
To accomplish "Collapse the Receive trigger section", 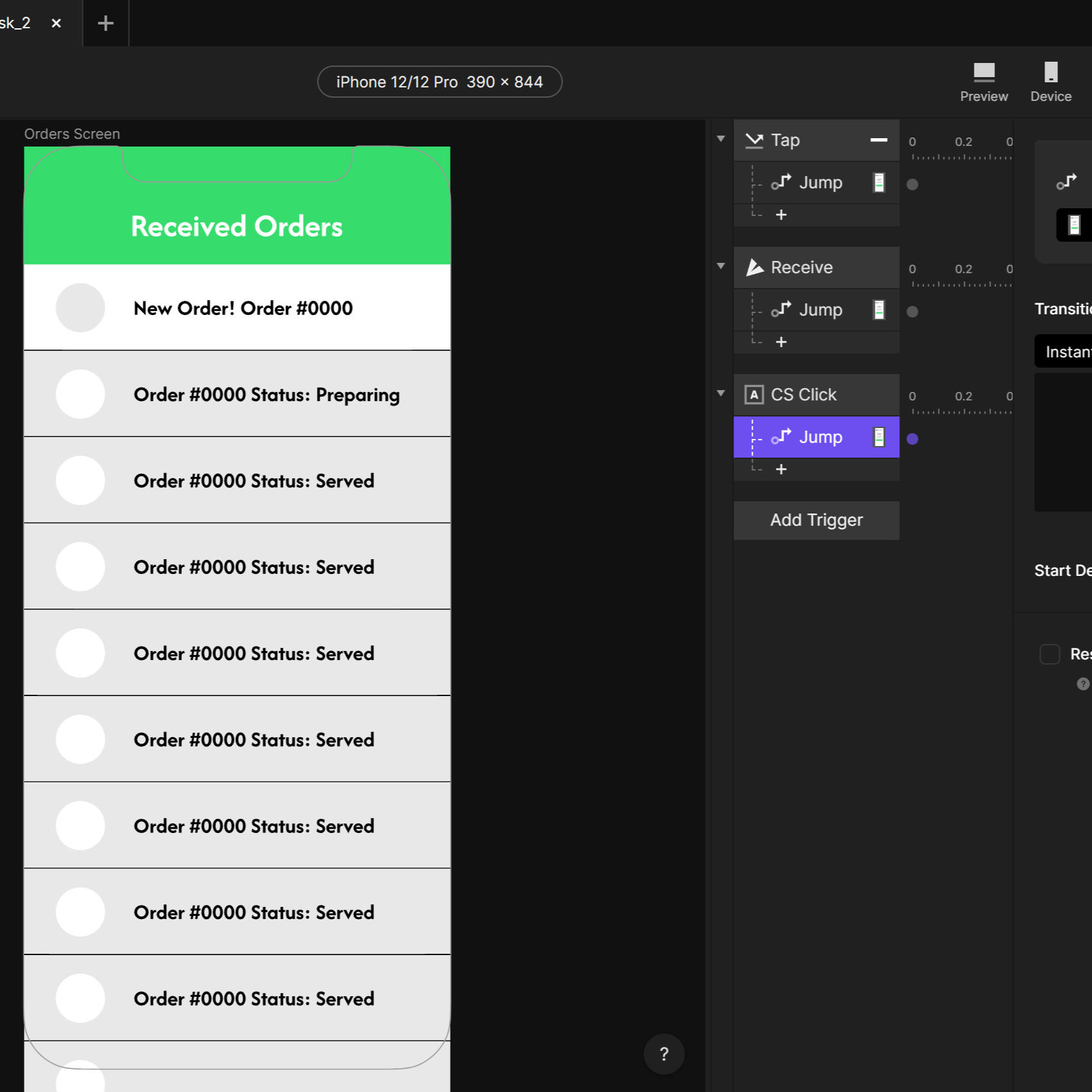I will [x=720, y=265].
